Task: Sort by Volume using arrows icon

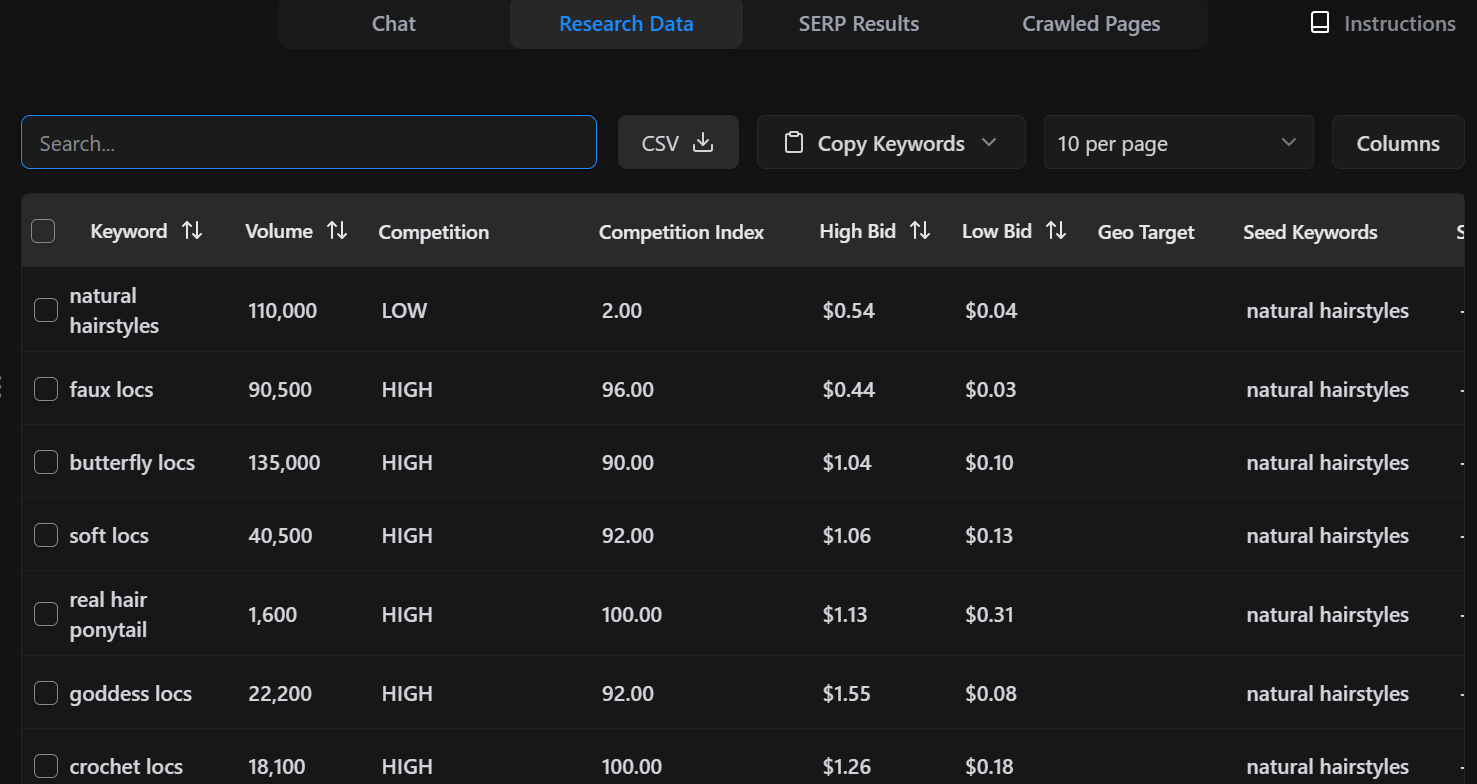Action: 338,231
